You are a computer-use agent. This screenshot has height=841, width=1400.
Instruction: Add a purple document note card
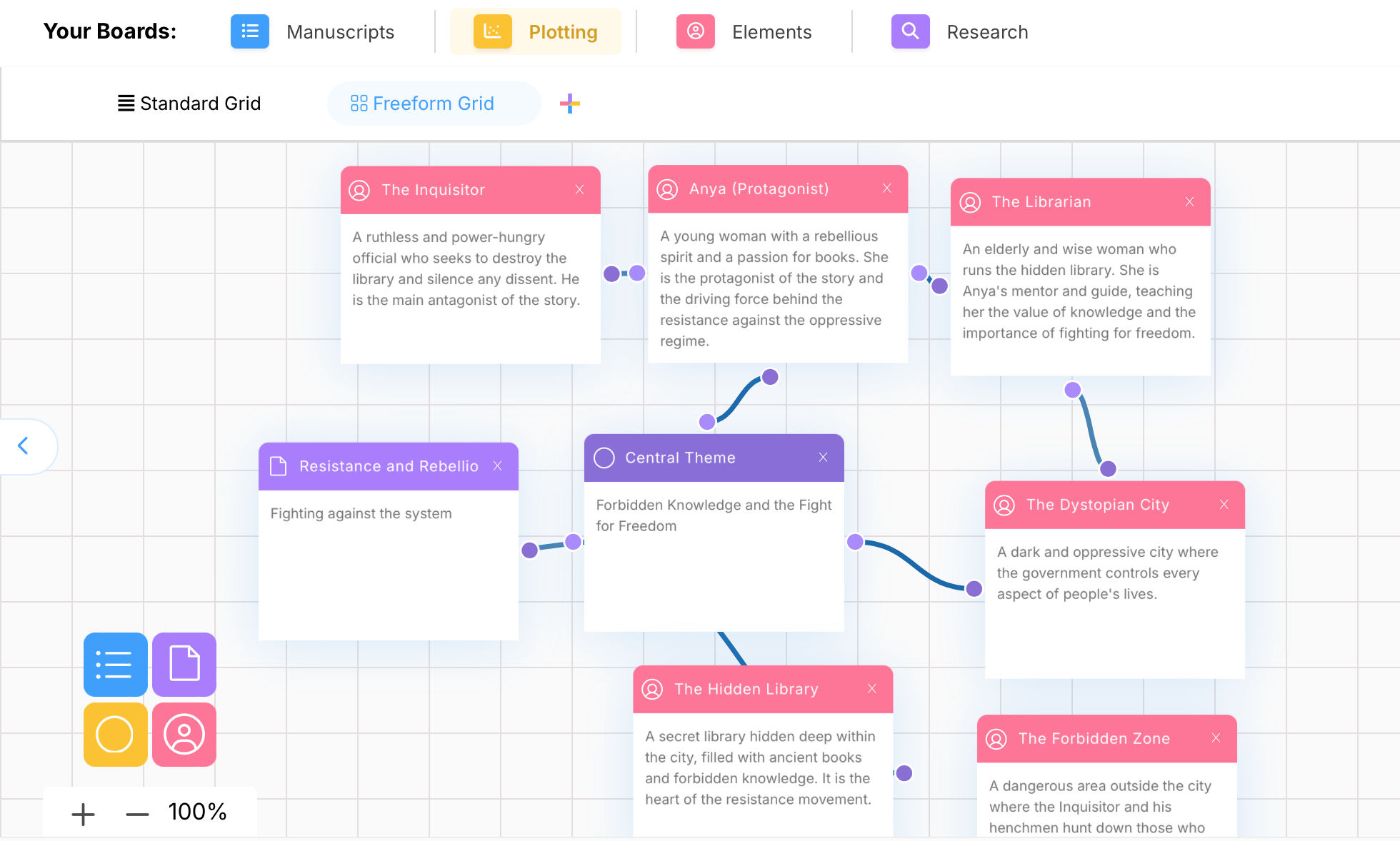pyautogui.click(x=184, y=664)
